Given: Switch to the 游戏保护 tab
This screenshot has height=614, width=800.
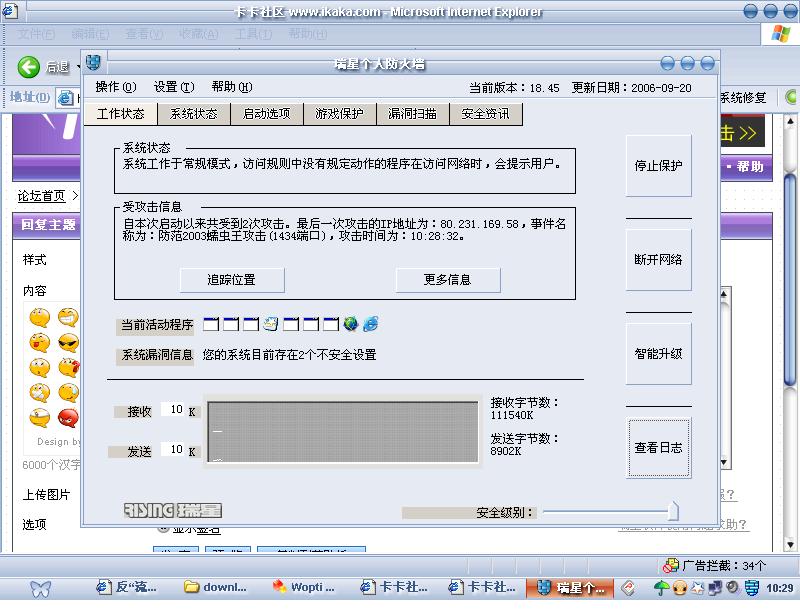Looking at the screenshot, I should coord(340,114).
